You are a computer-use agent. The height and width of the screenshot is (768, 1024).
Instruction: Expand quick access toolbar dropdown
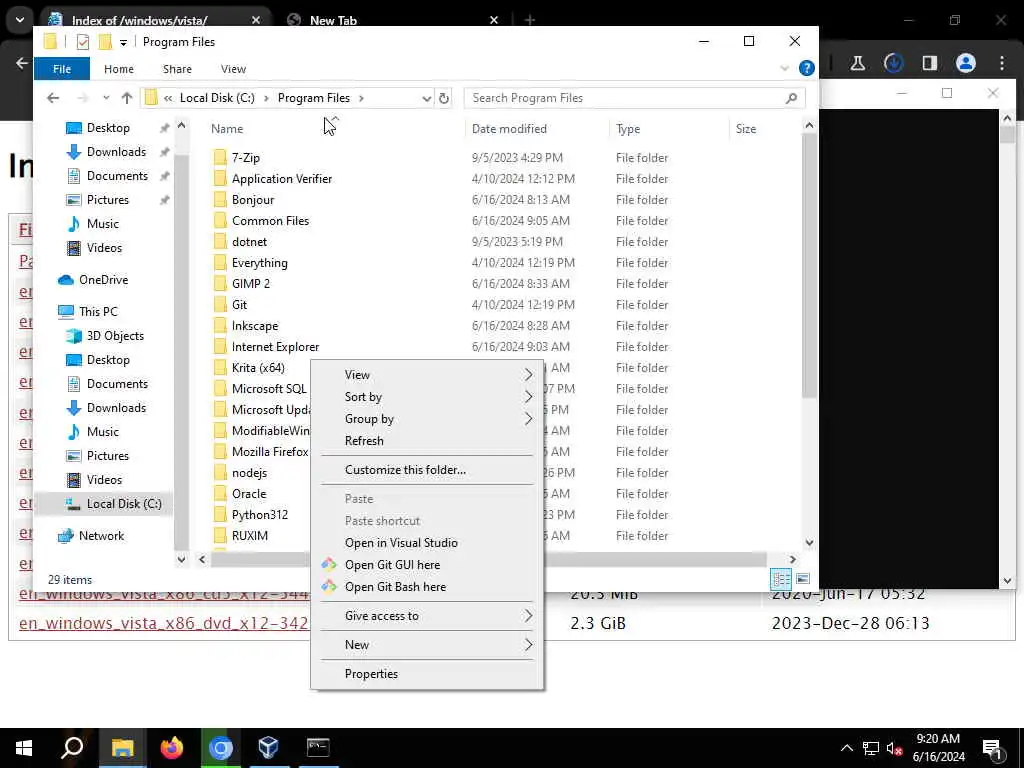(x=123, y=43)
